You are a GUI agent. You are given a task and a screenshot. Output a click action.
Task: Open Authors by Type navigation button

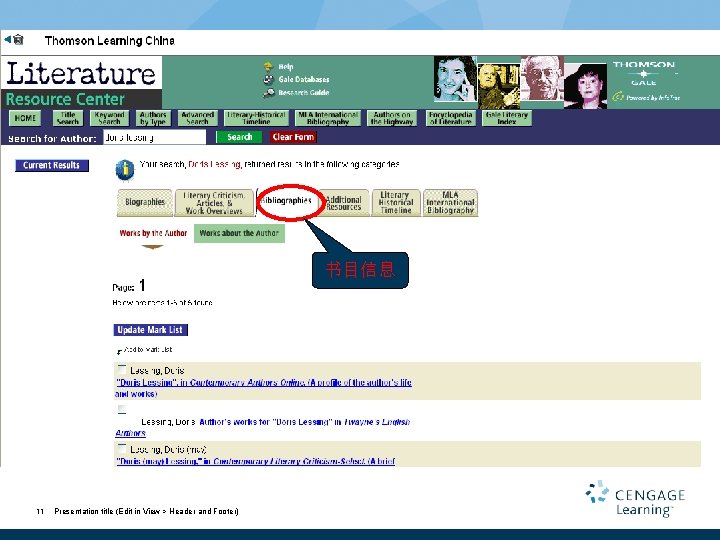(153, 118)
